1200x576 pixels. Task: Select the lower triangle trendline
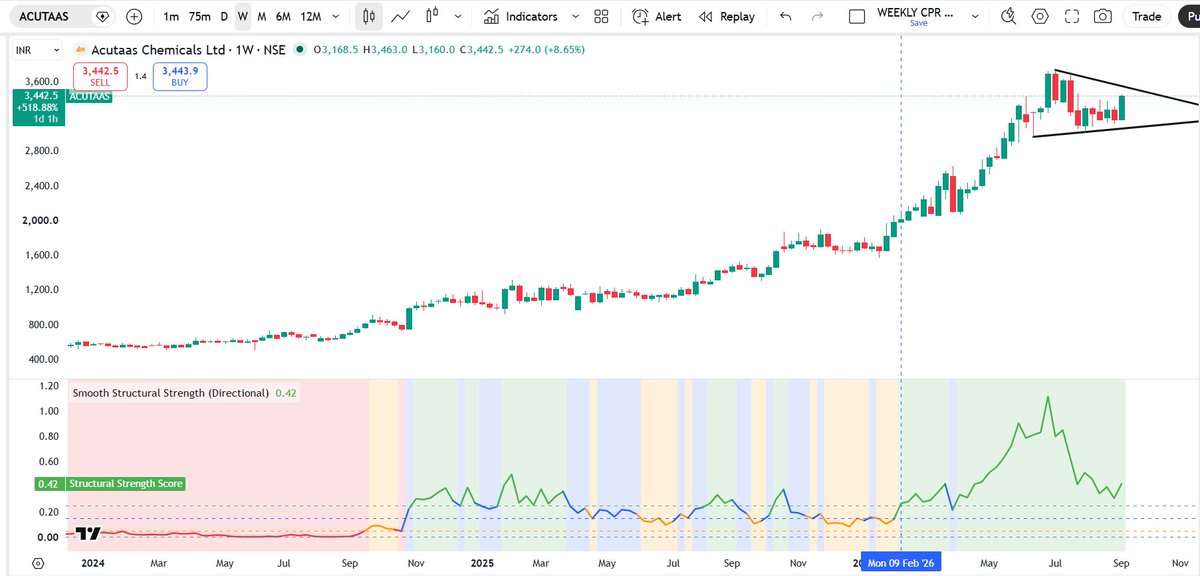pyautogui.click(x=1115, y=129)
